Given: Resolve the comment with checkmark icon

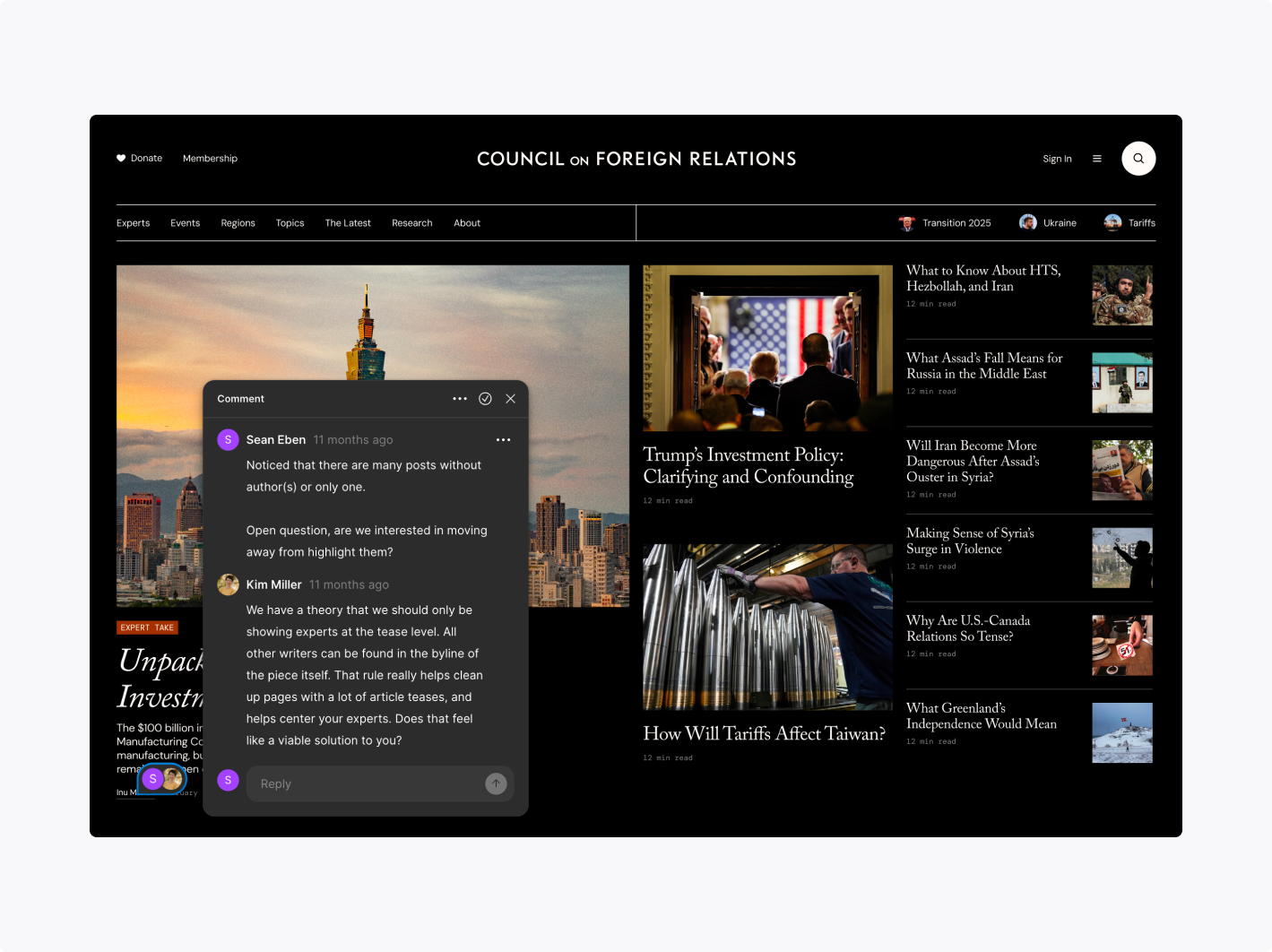Looking at the screenshot, I should pyautogui.click(x=485, y=399).
